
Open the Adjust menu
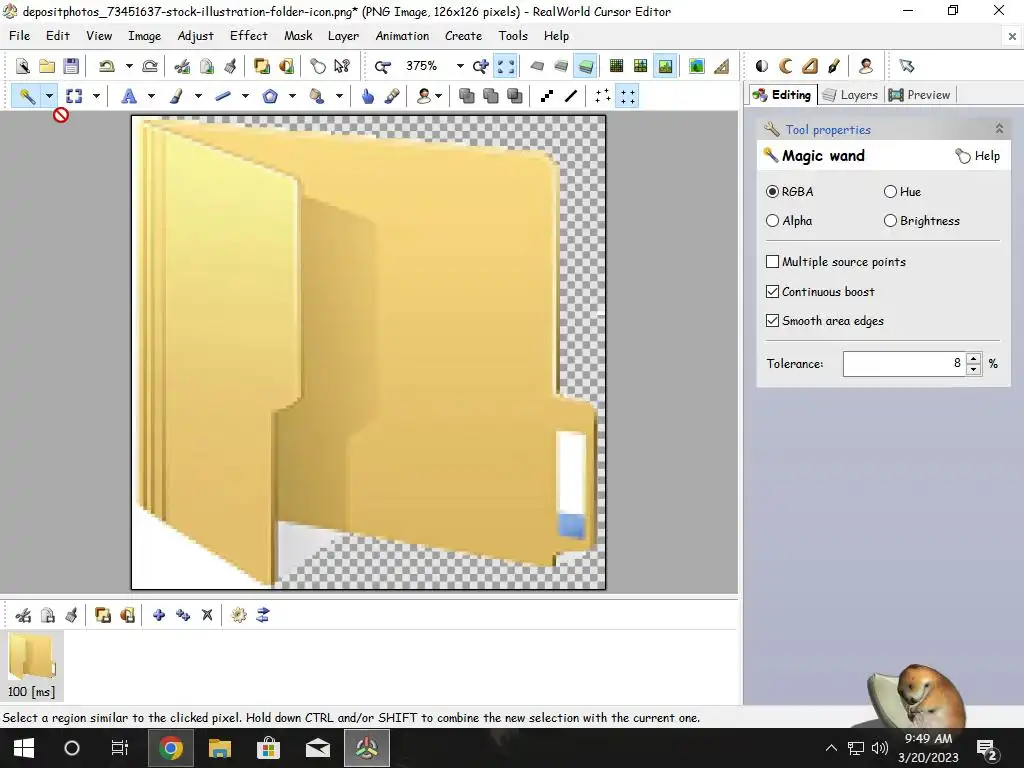[195, 36]
